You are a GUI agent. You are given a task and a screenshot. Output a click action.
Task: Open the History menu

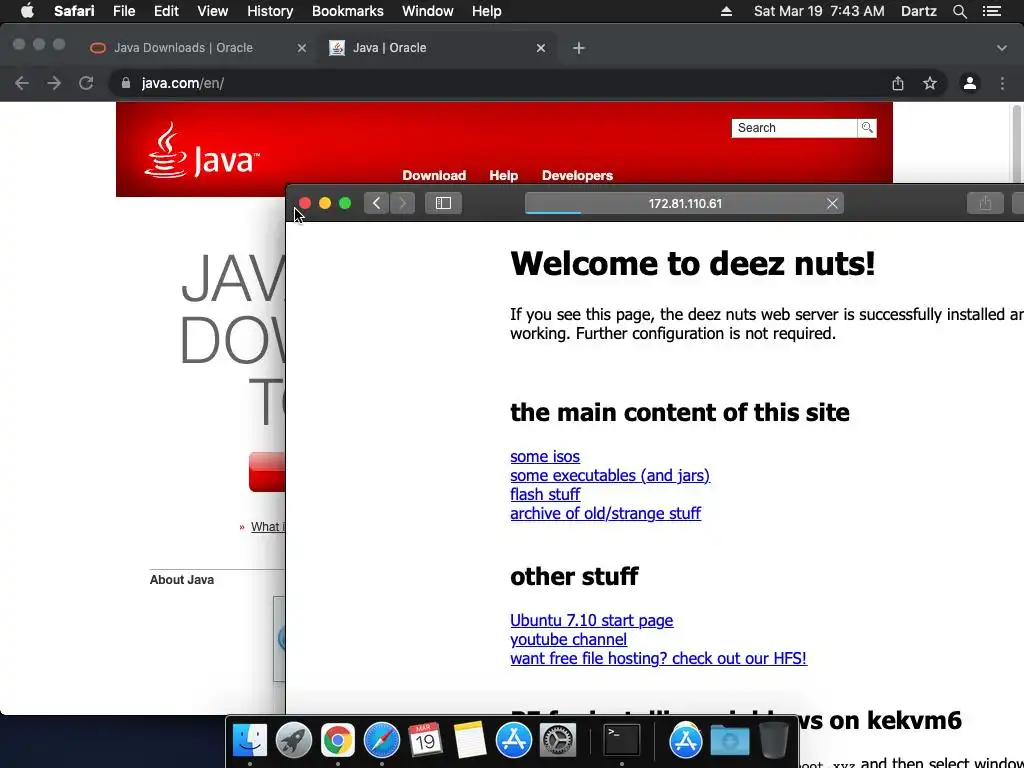tap(270, 11)
